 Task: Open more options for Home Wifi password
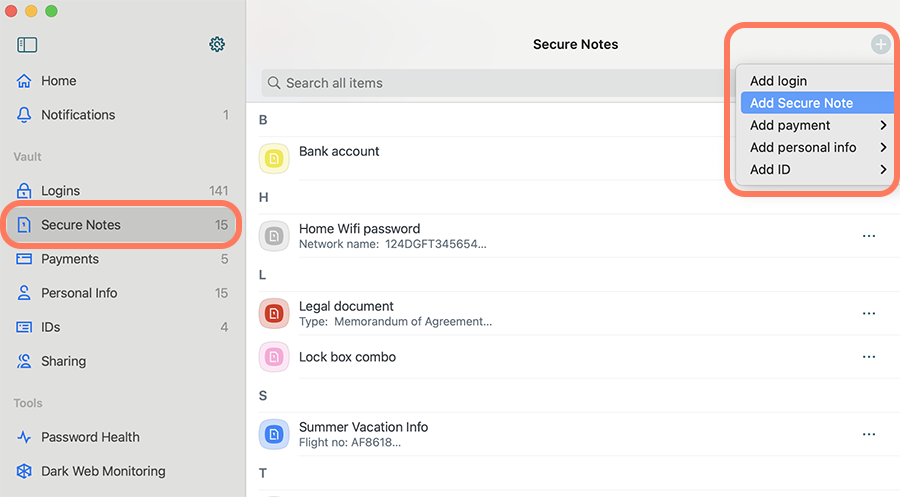pos(868,236)
